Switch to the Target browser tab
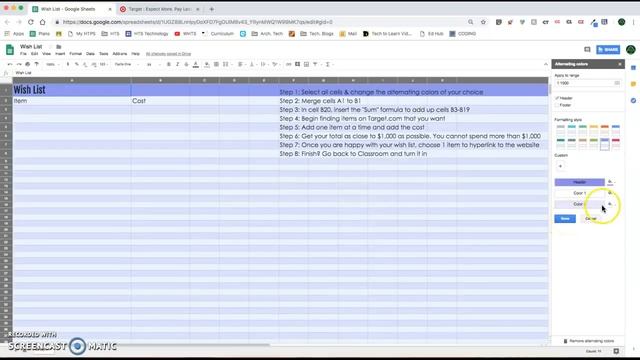 click(160, 9)
